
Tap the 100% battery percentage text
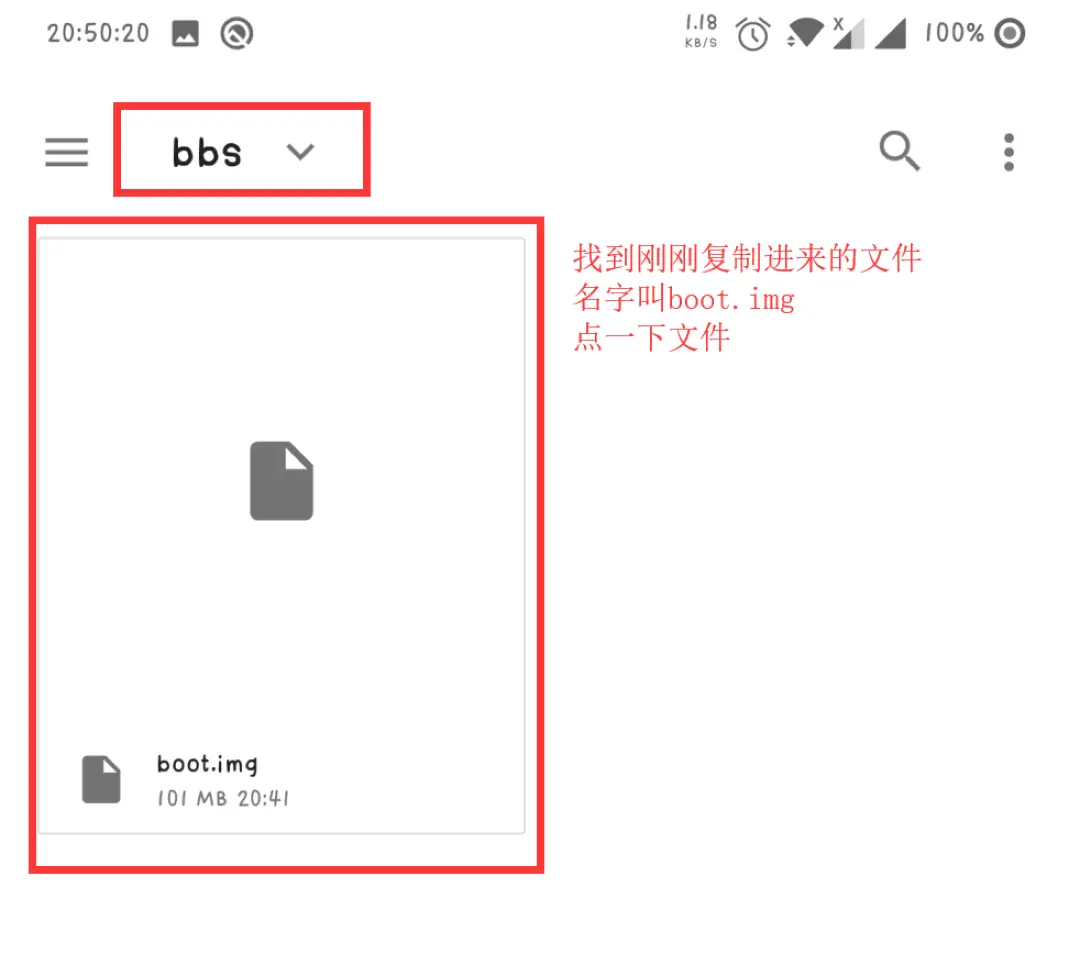pos(955,33)
